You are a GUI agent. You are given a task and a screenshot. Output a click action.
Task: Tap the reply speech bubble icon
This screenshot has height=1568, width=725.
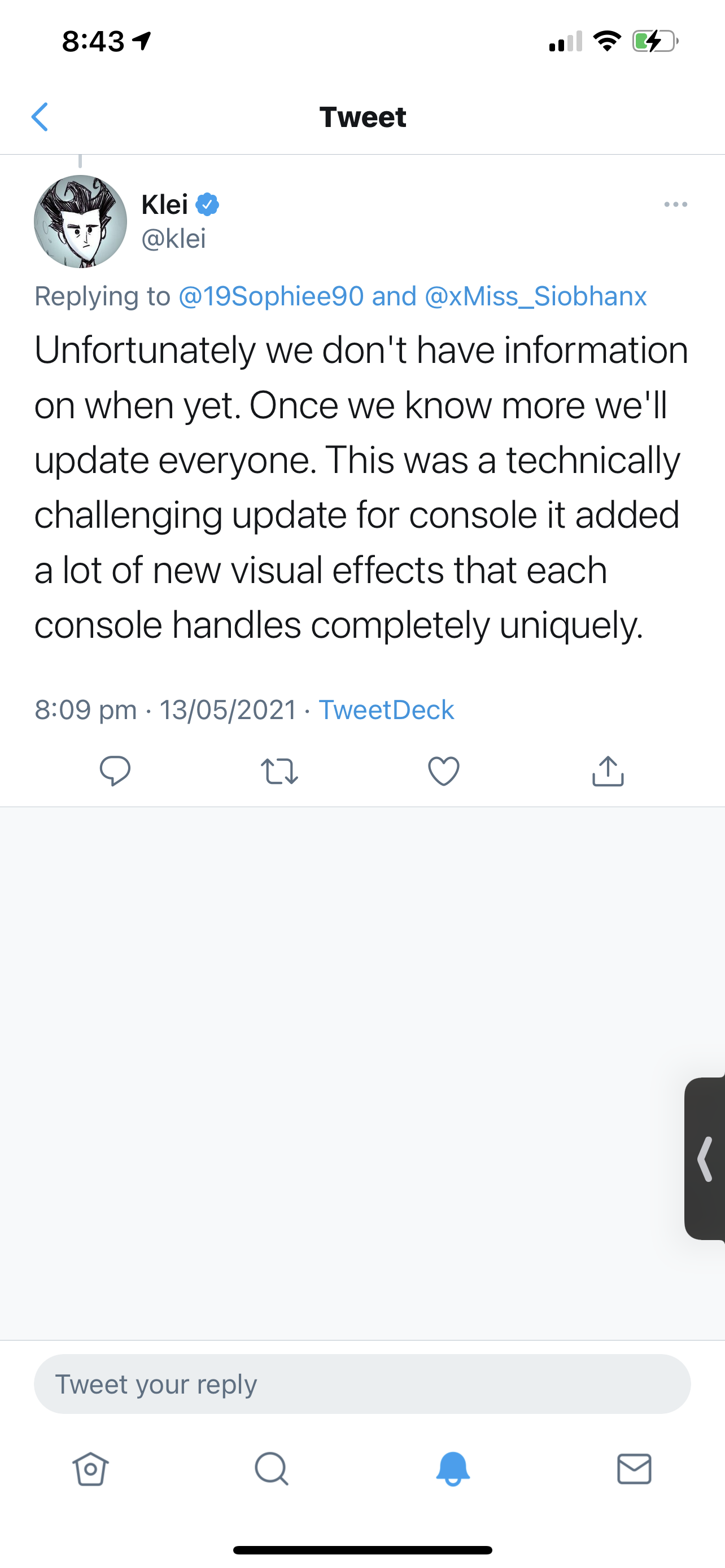115,770
